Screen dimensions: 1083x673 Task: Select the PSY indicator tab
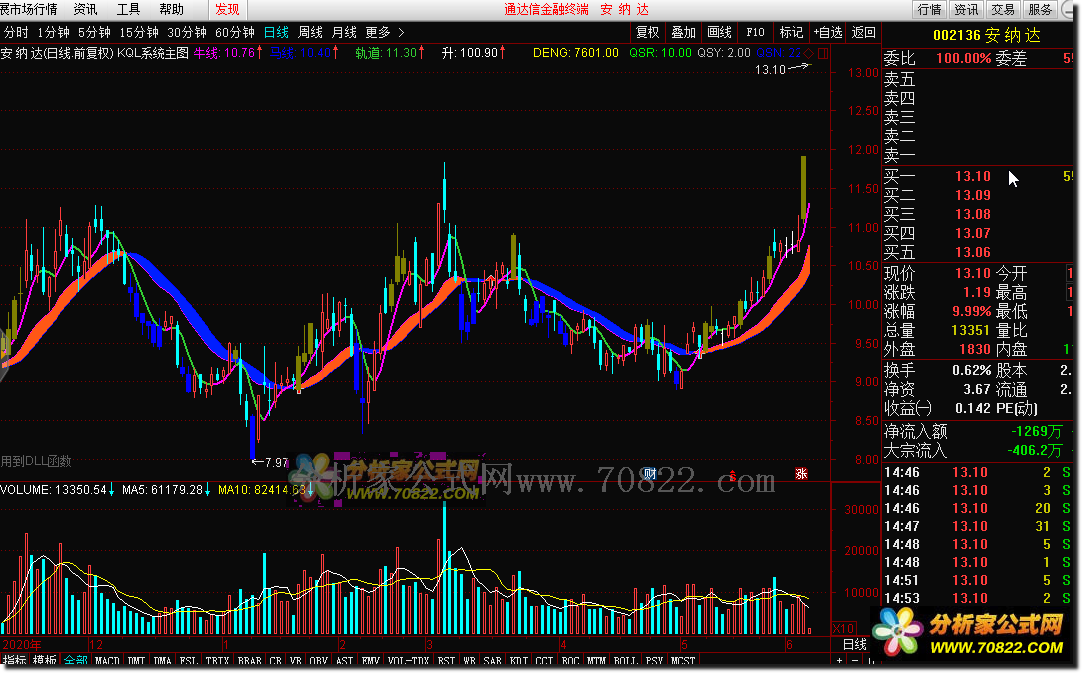(x=654, y=661)
